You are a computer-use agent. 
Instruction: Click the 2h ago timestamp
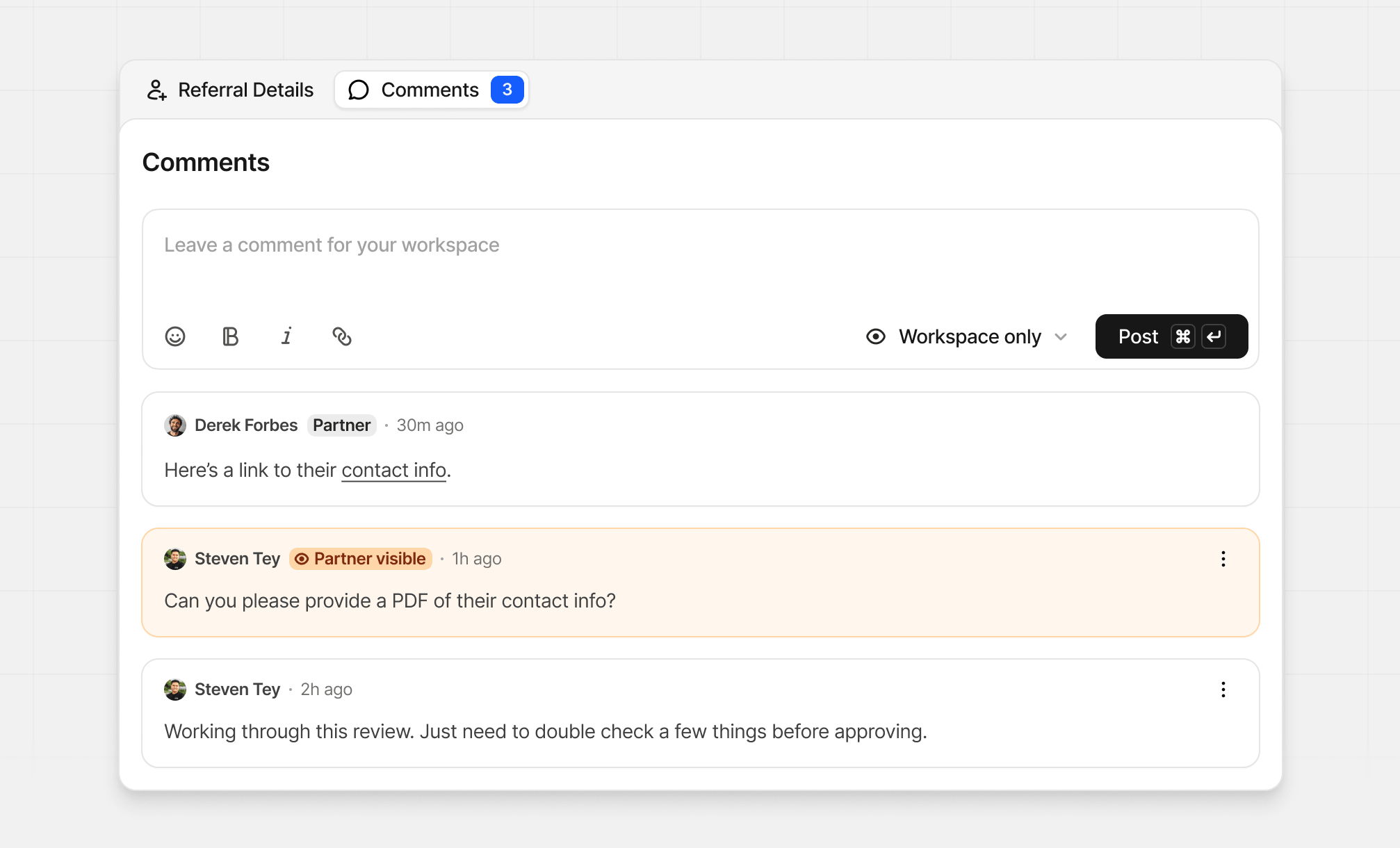coord(327,690)
